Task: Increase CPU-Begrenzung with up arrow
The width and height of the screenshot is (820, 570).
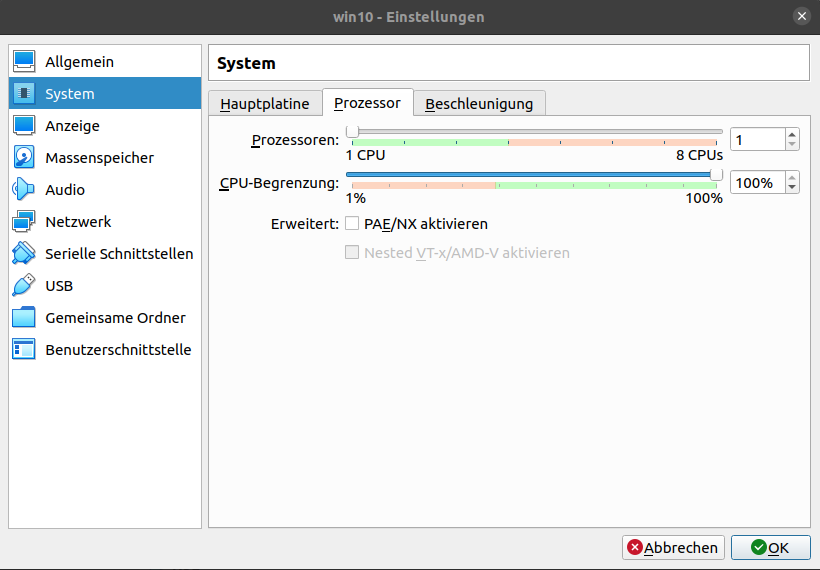Action: click(792, 178)
